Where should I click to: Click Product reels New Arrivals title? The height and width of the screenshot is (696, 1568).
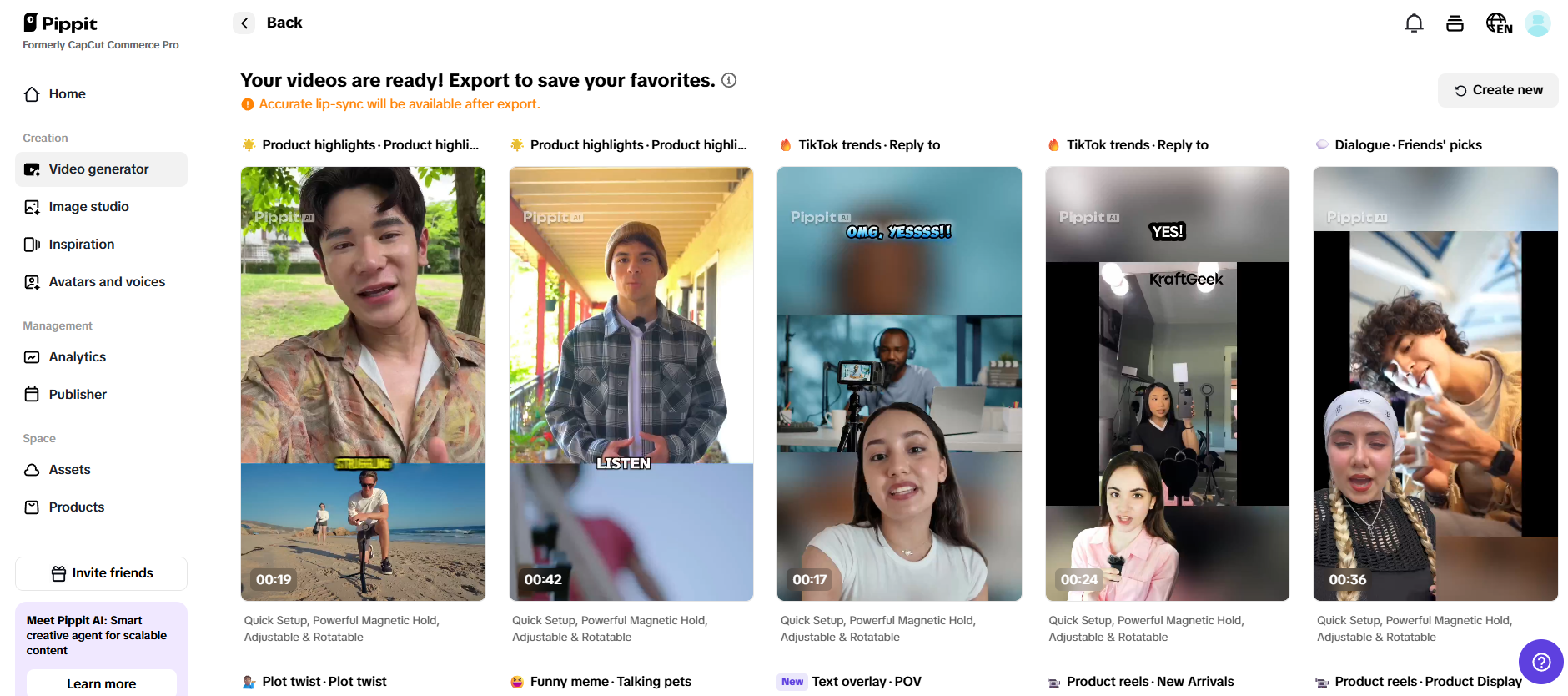point(1150,682)
